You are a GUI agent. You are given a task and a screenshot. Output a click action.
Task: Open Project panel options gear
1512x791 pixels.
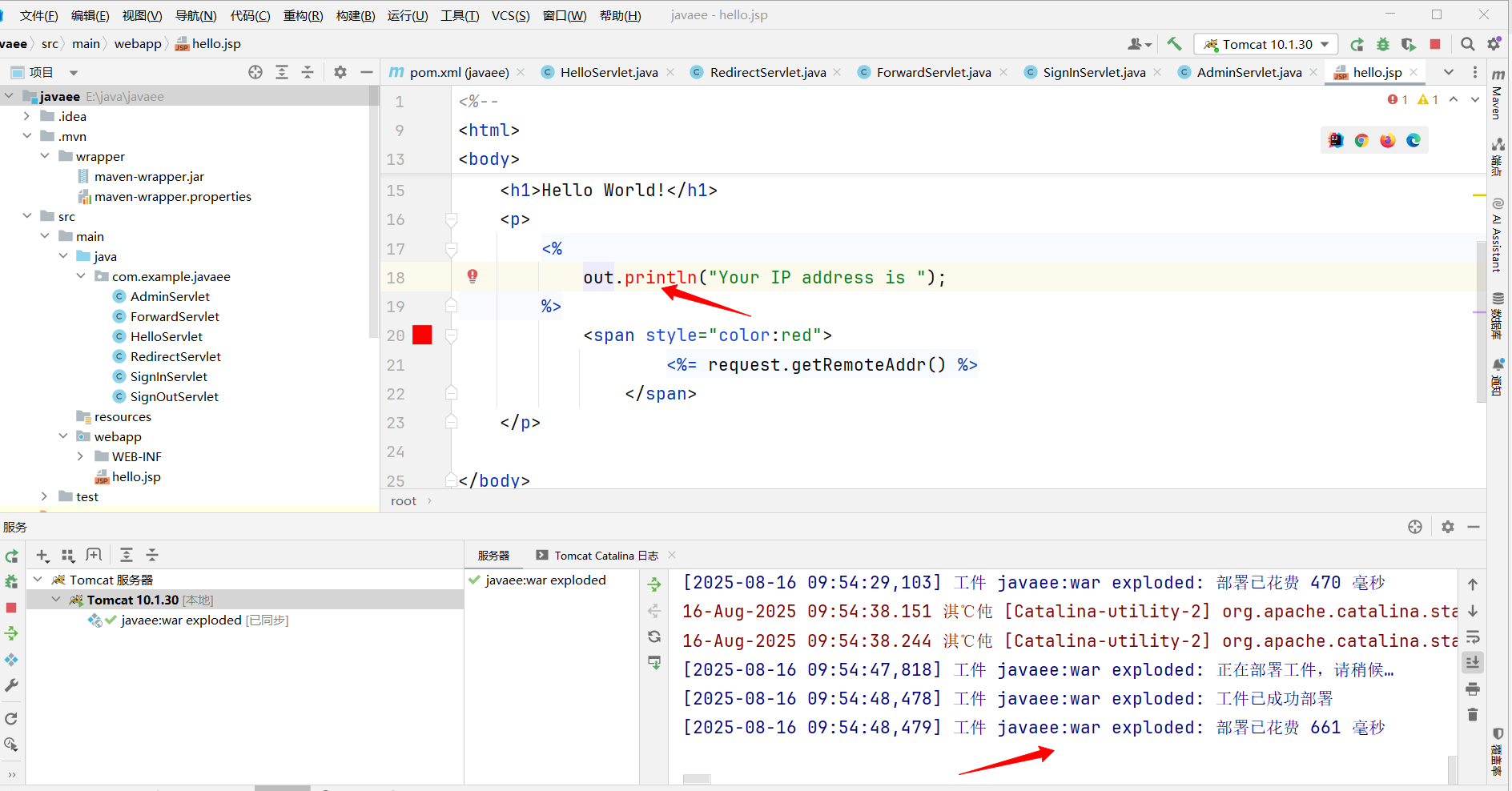click(340, 72)
